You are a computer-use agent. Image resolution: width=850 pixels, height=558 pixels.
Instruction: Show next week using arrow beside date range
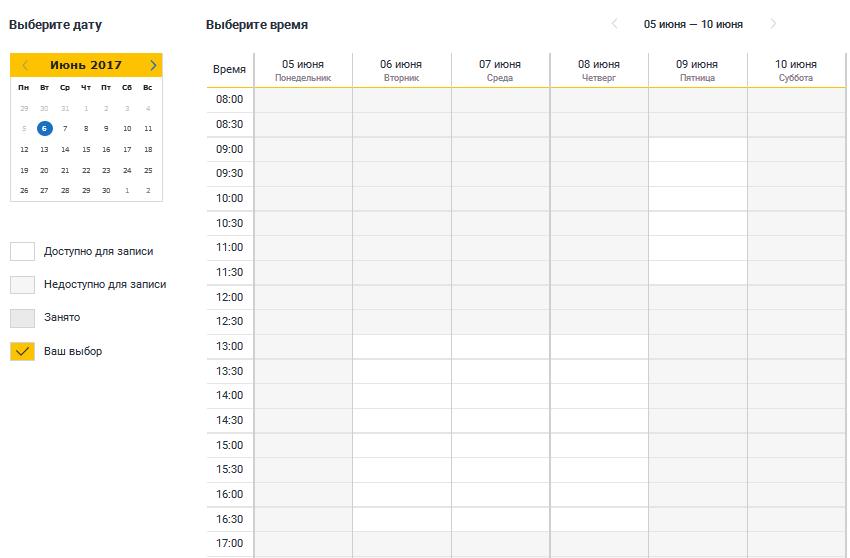point(773,24)
